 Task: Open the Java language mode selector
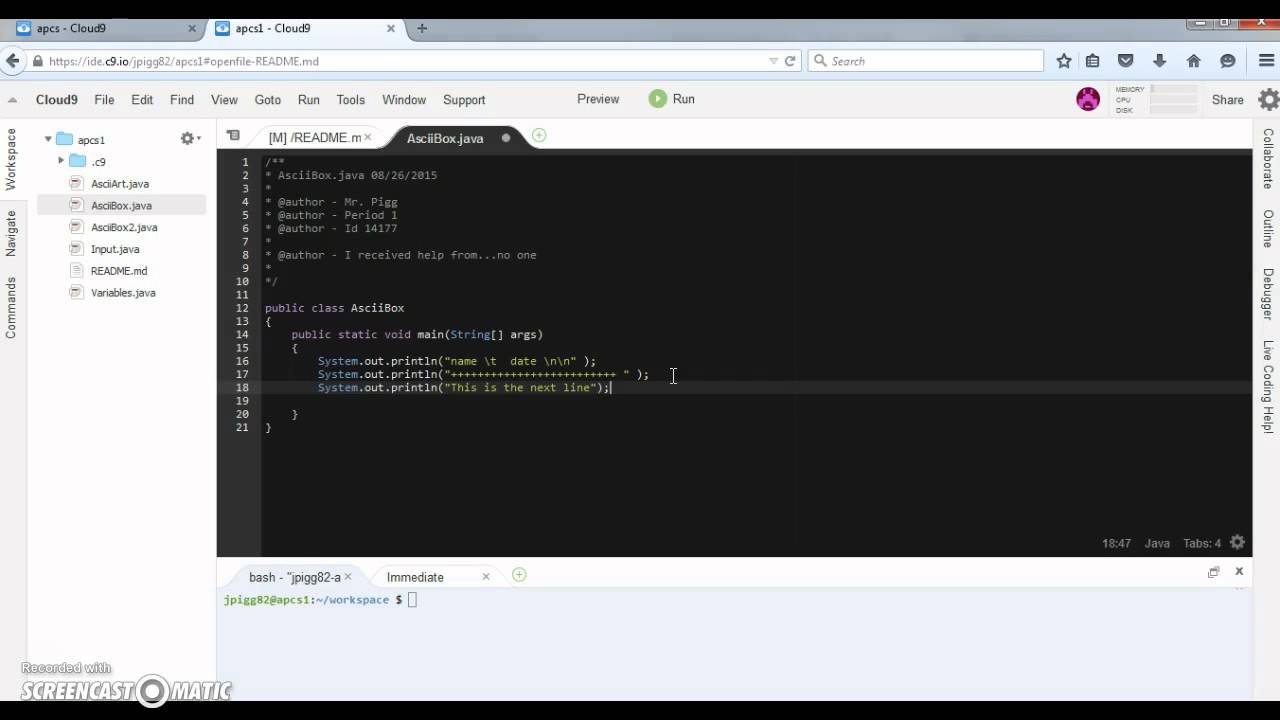1157,543
